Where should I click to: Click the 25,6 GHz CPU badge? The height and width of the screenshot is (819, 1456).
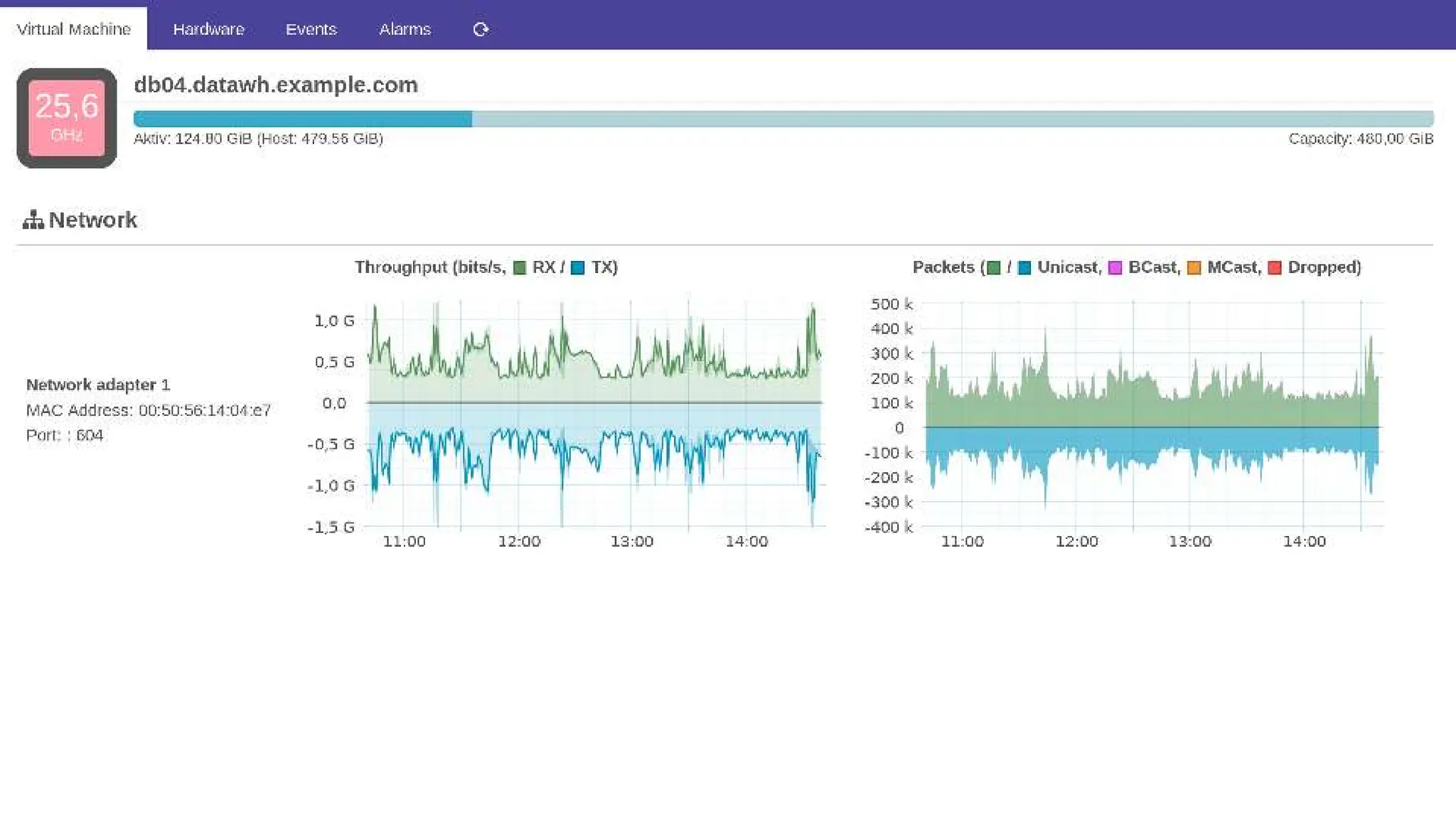(67, 118)
